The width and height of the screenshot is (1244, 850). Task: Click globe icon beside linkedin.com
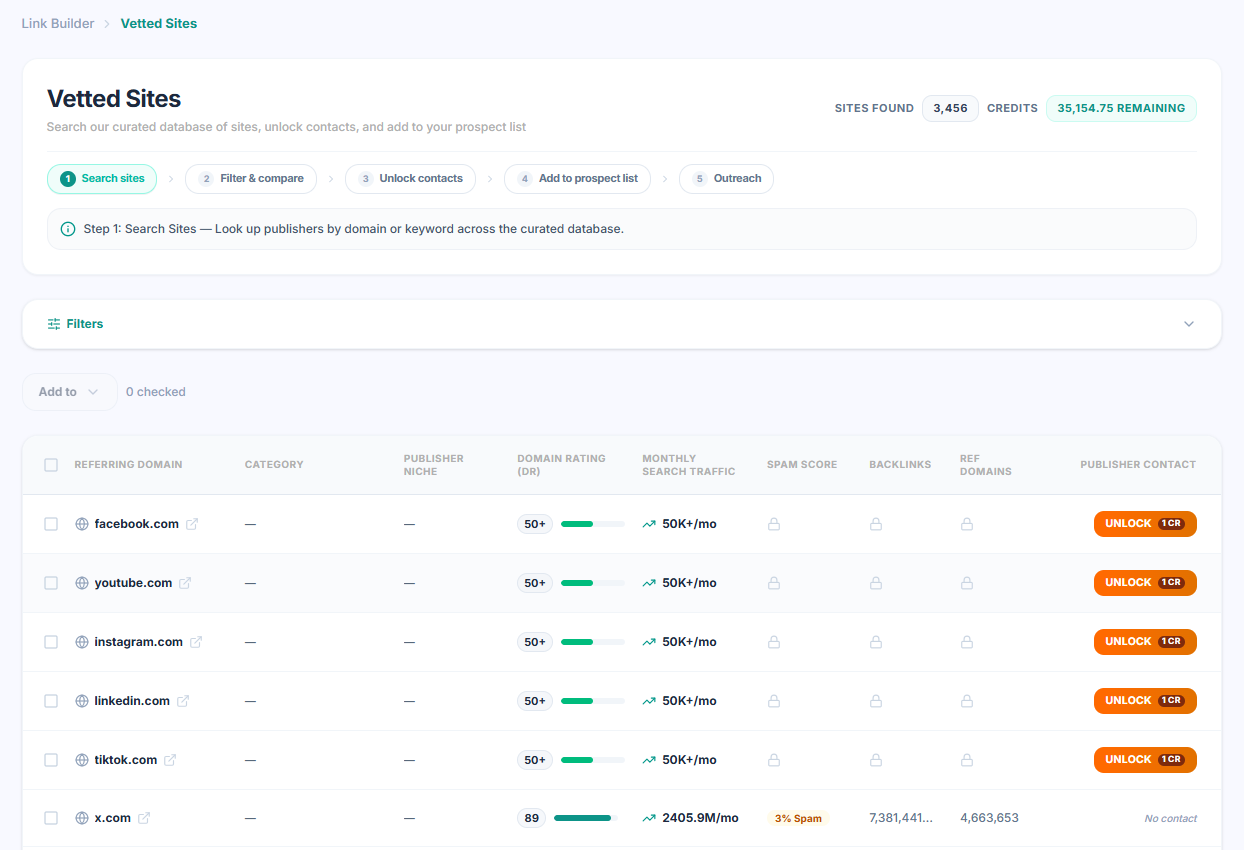[82, 701]
